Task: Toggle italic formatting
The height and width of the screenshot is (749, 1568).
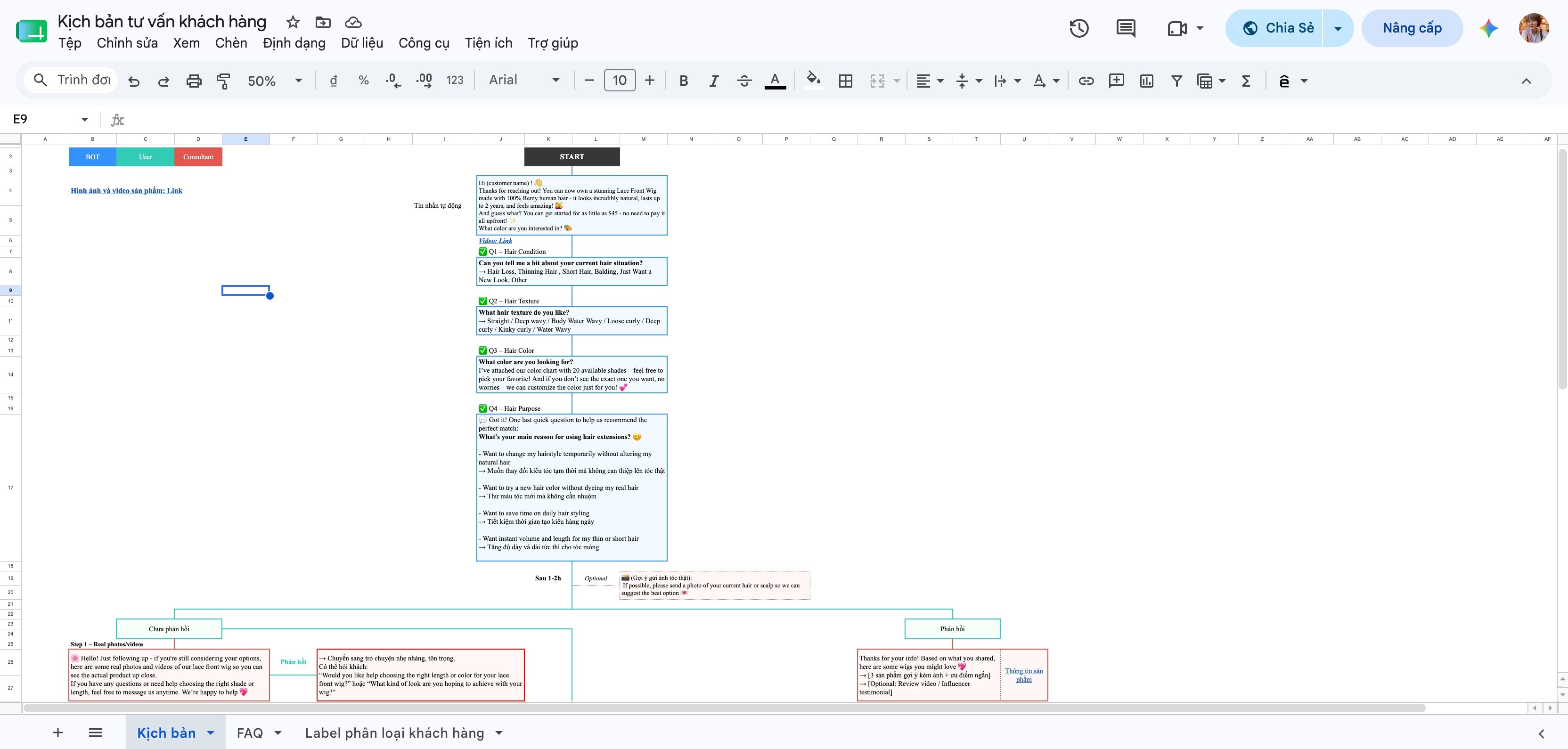Action: pyautogui.click(x=714, y=81)
